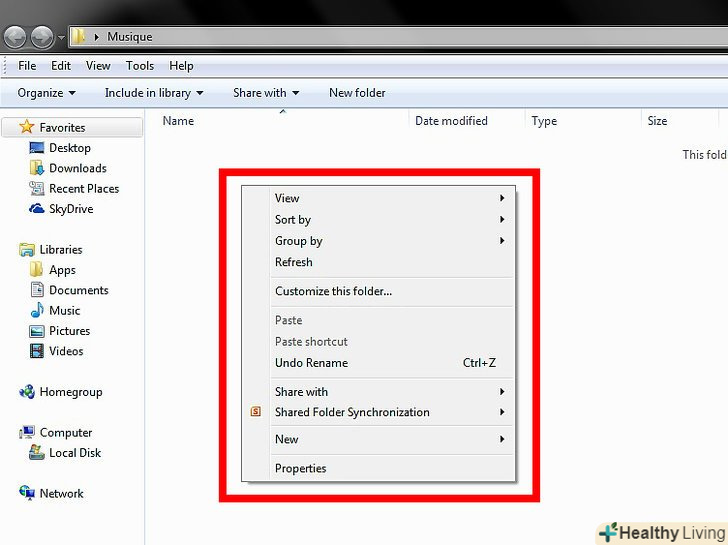Click the Local Disk drive icon
Screen dimensions: 728x545
tap(37, 453)
